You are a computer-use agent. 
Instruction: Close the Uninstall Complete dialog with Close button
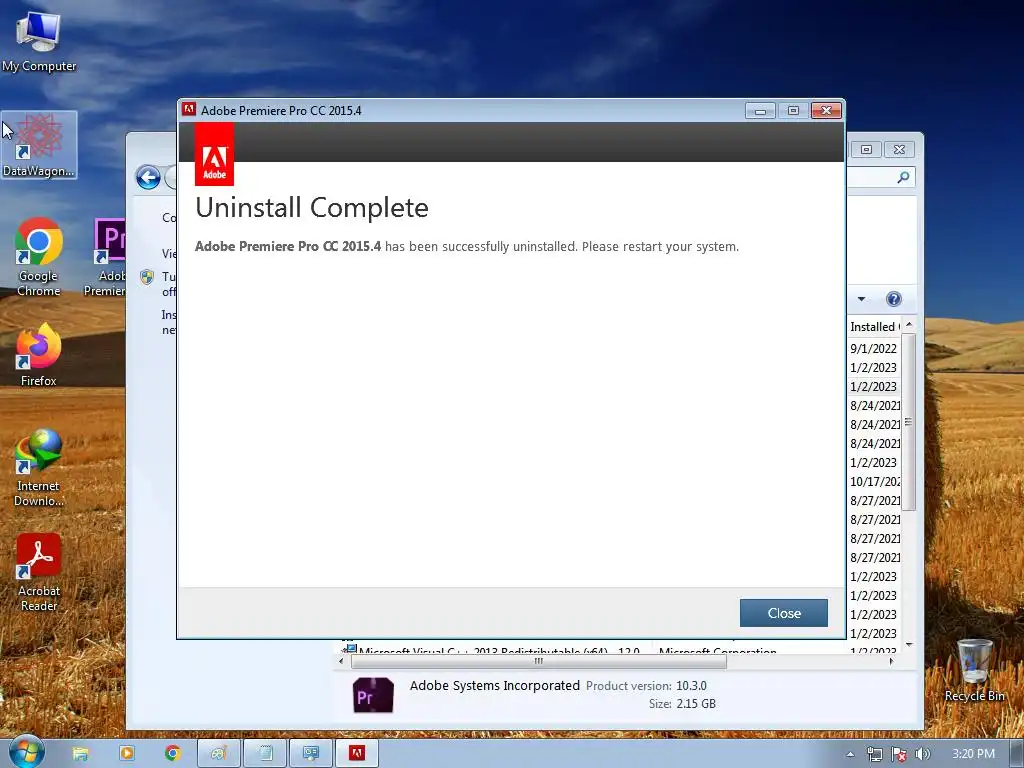(784, 613)
